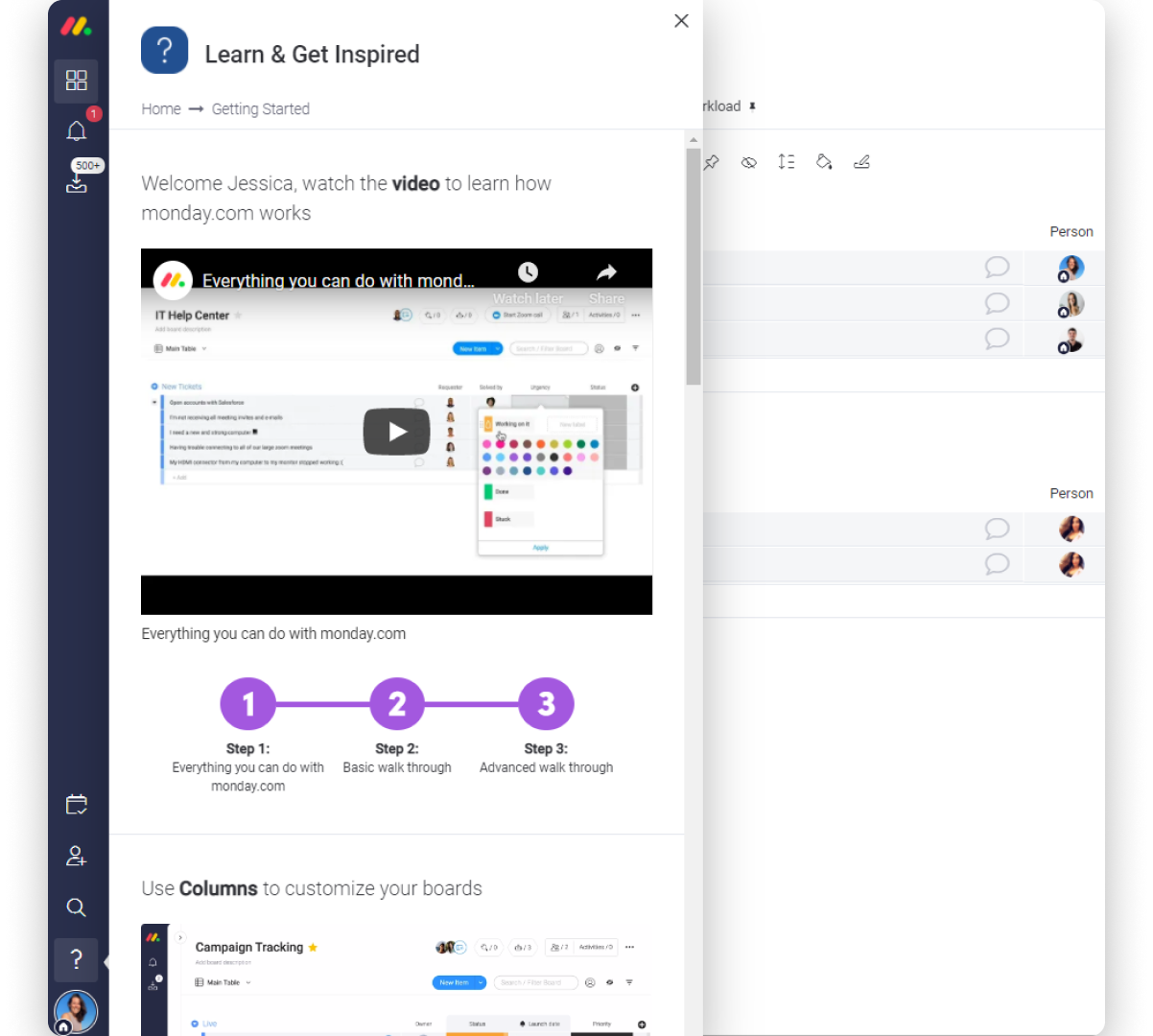
Task: Click the 'Basic walk through' label
Action: 397,767
